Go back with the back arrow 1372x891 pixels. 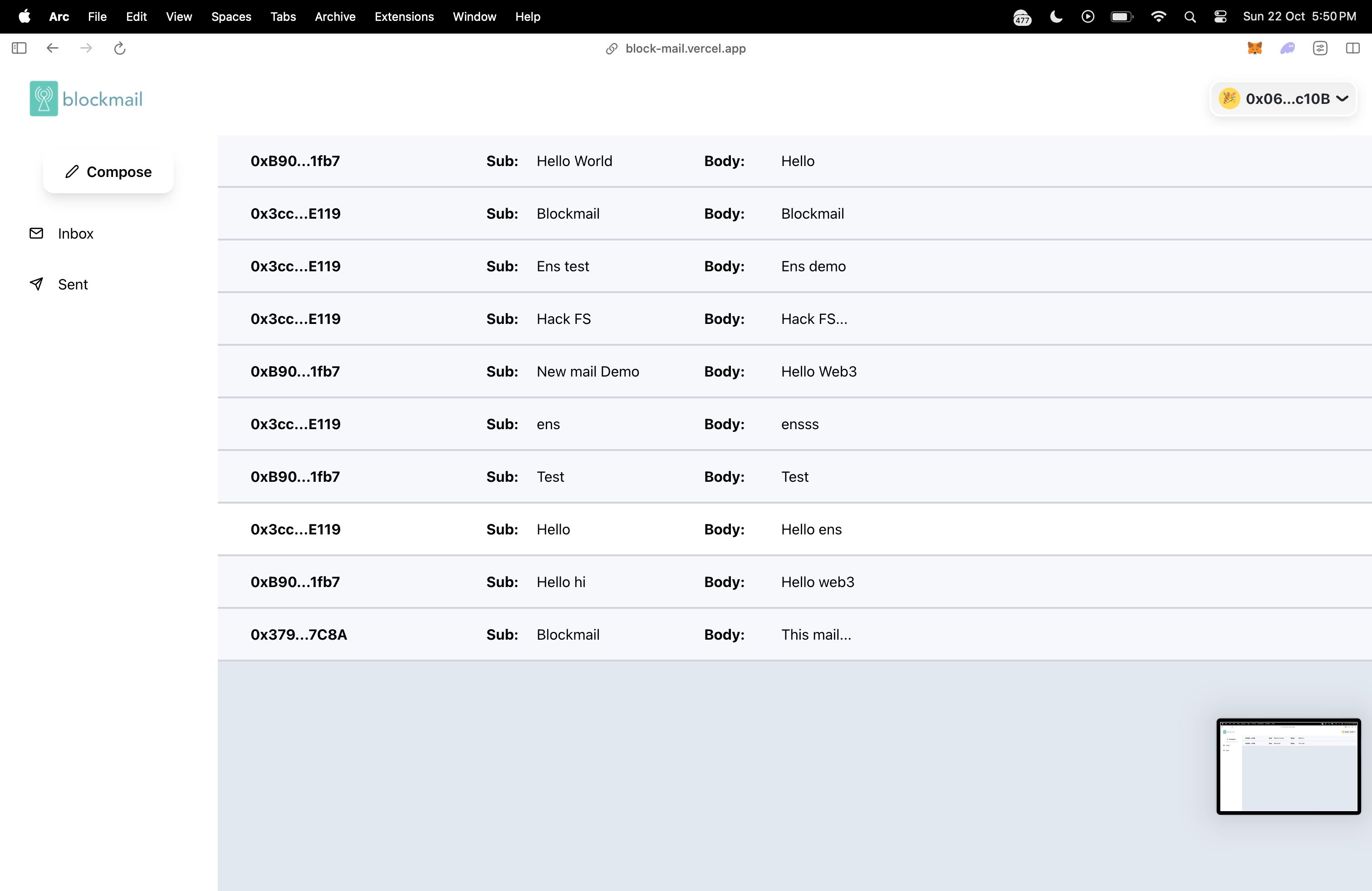pos(53,49)
